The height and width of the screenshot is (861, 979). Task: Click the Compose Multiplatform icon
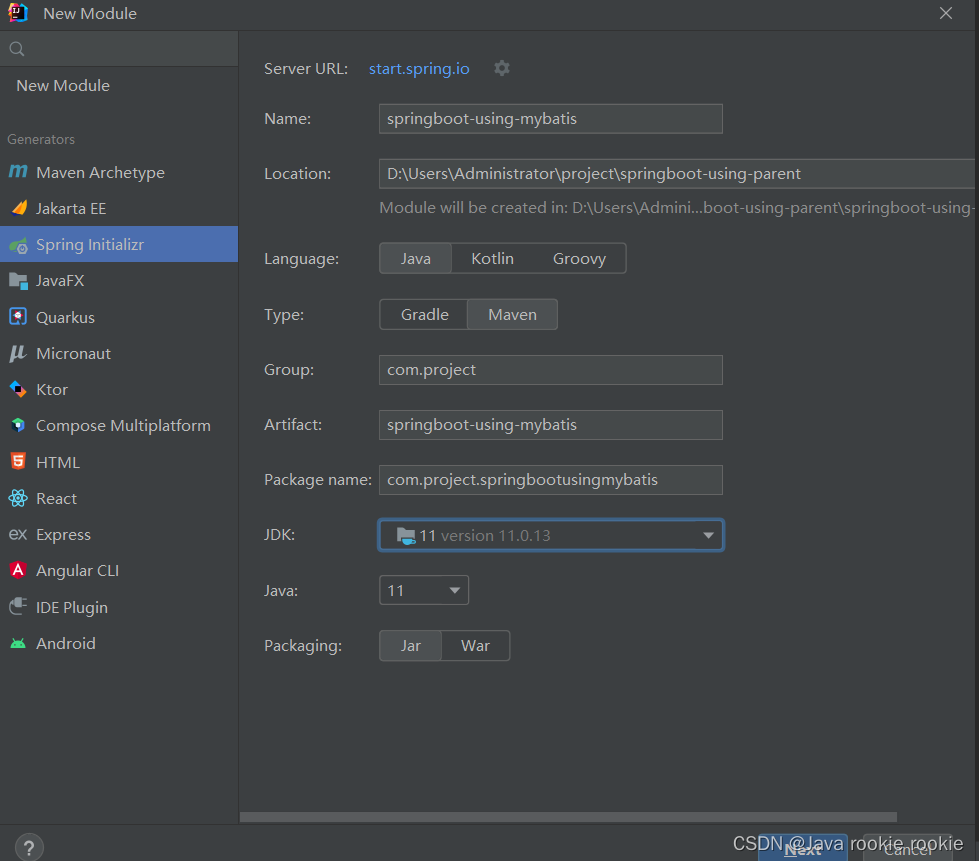18,426
